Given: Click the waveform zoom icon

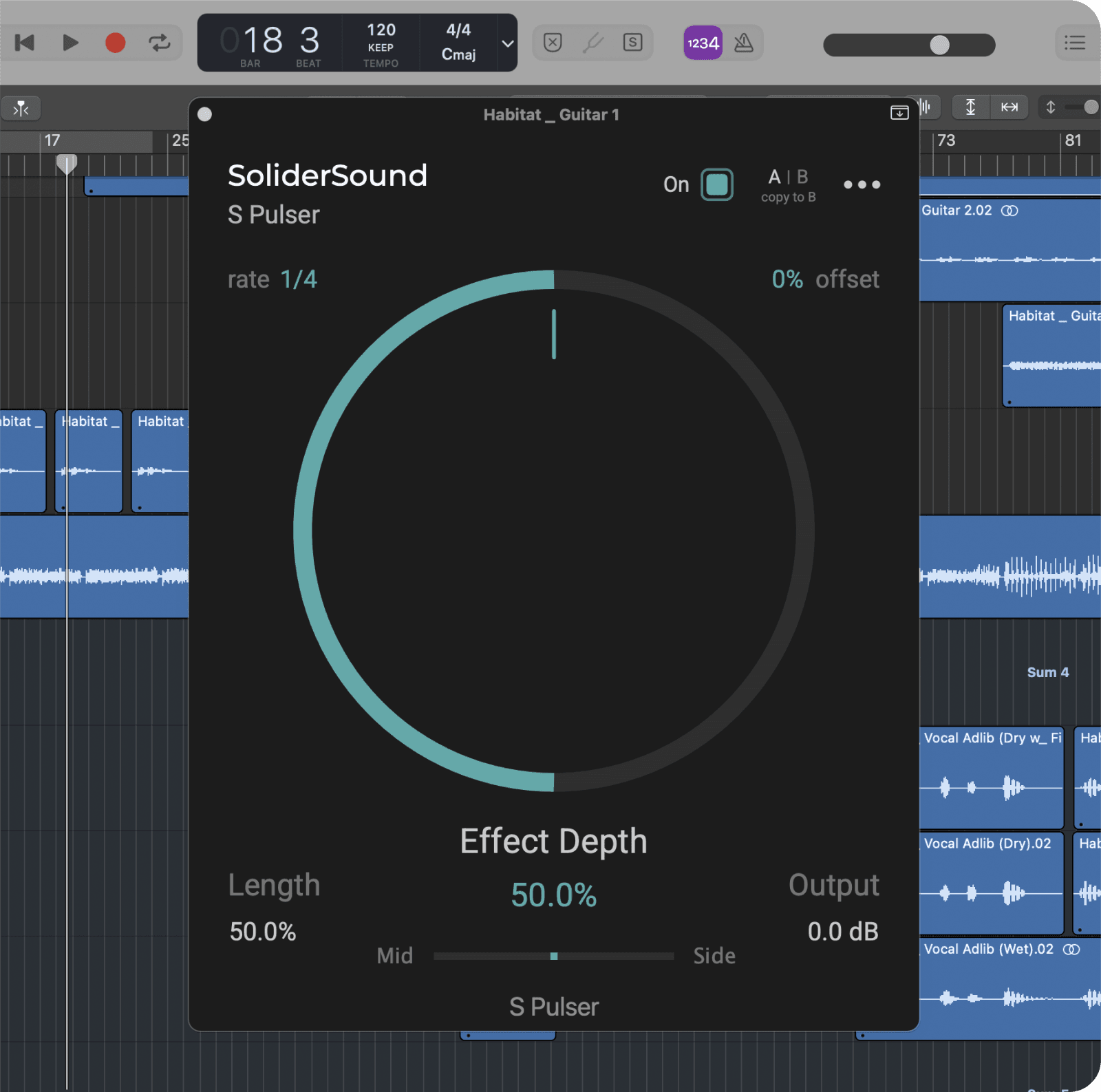Looking at the screenshot, I should [x=925, y=107].
